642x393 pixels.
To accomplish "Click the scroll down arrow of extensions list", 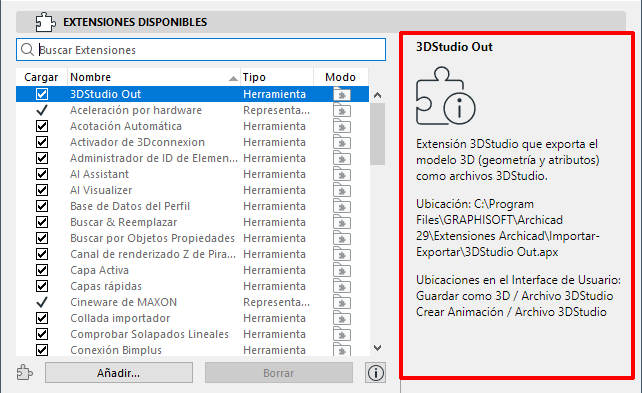I will (378, 348).
